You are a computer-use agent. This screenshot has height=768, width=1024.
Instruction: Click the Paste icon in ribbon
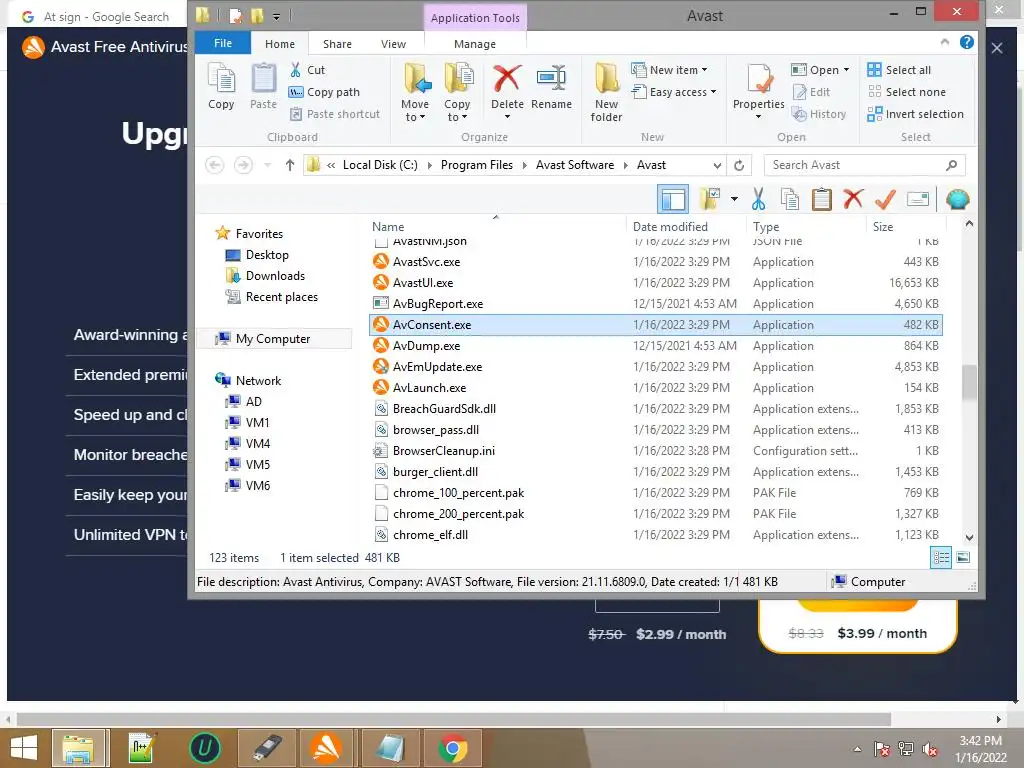(263, 86)
